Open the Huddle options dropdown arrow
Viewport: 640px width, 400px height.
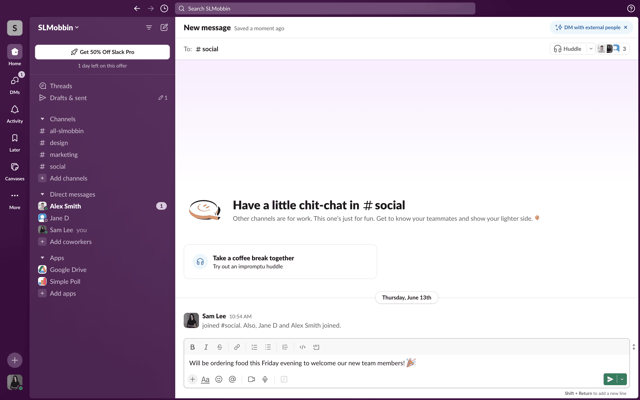tap(591, 49)
